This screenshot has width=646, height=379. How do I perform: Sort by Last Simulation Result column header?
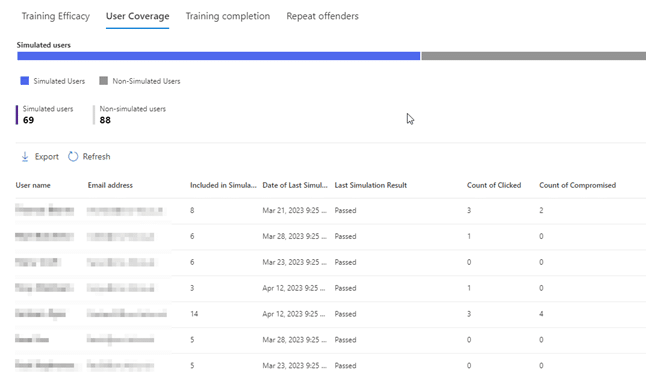coord(371,185)
